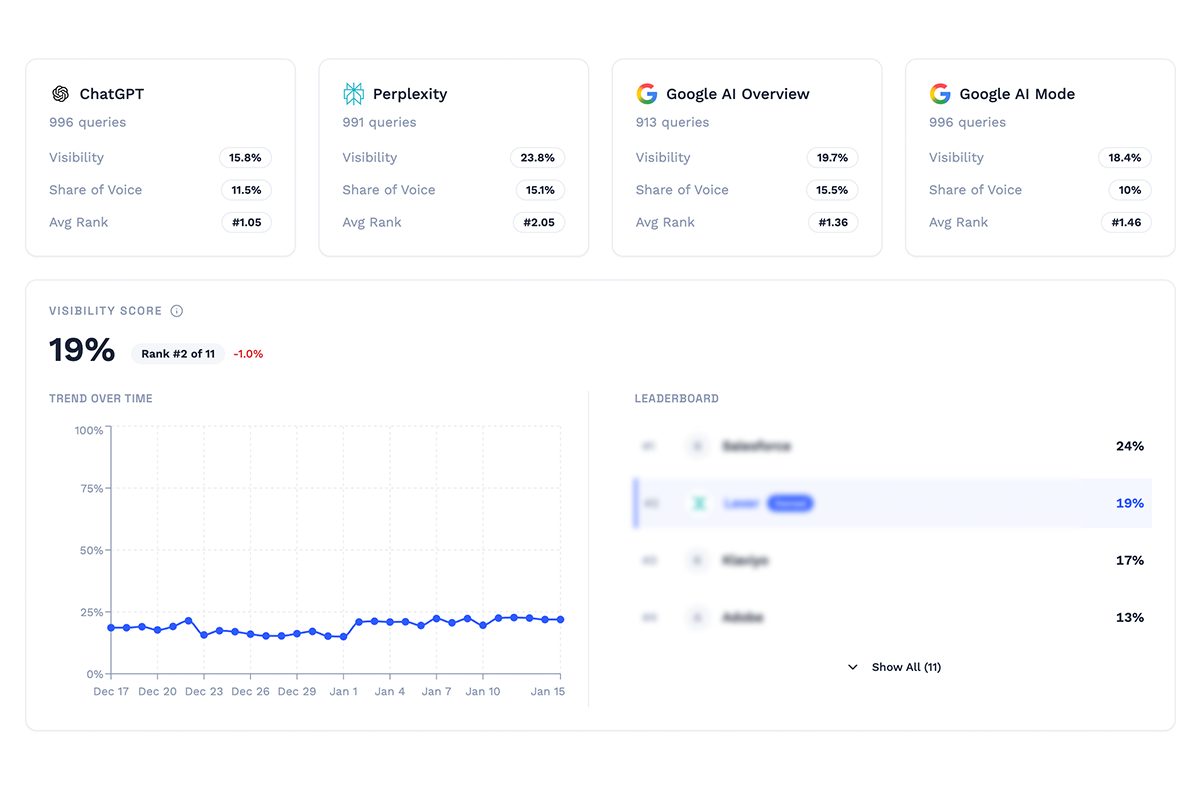The width and height of the screenshot is (1200, 800).
Task: Click the logo in the #3 leaderboard row
Action: pyautogui.click(x=697, y=560)
